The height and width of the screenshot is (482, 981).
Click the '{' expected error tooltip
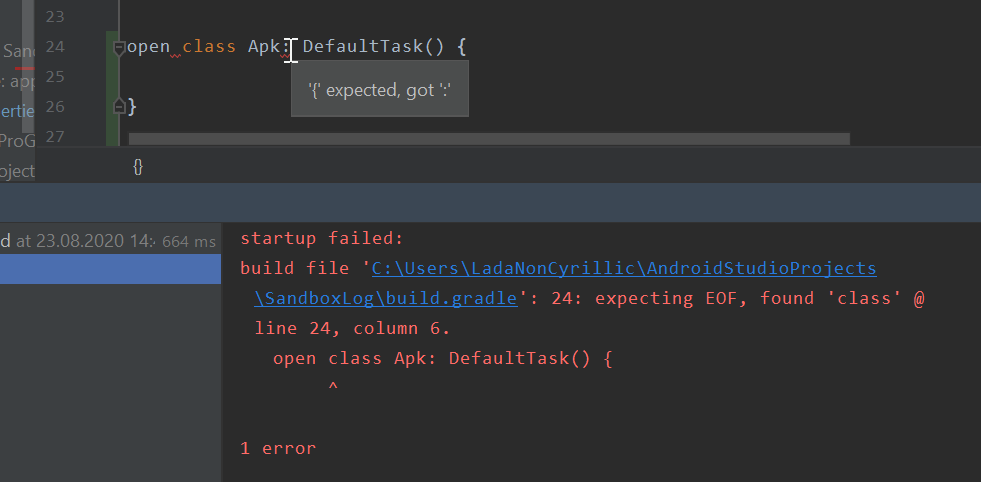tap(380, 91)
